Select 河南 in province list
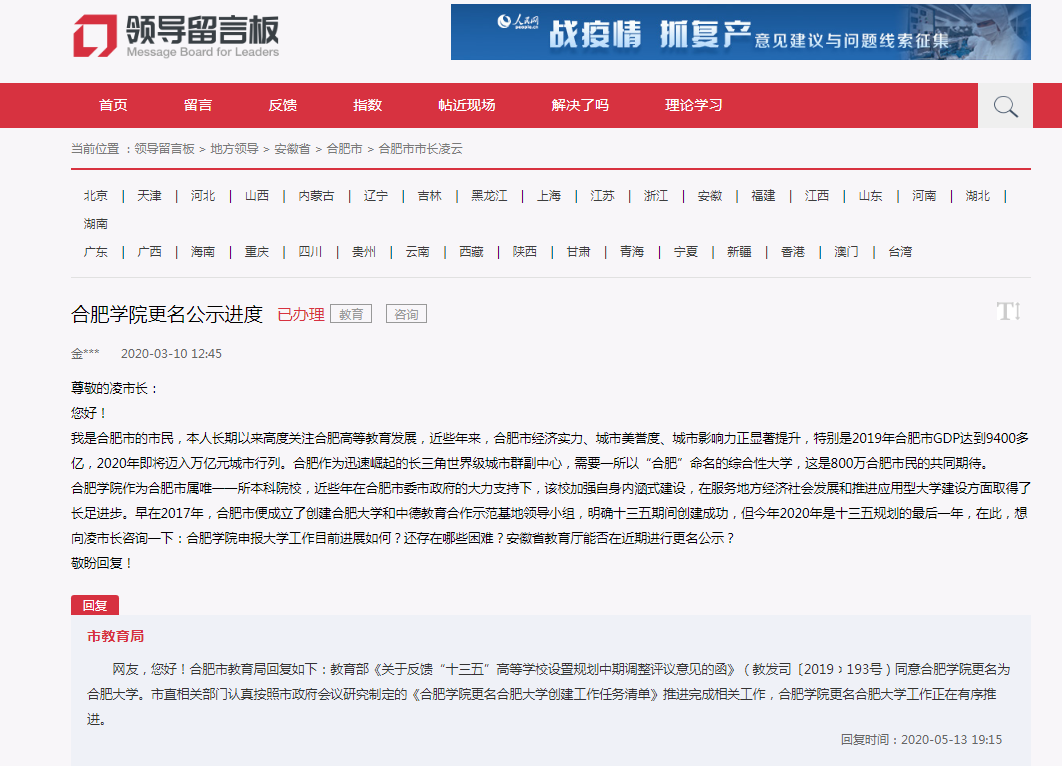Screen dimensions: 1062x766 pyautogui.click(x=924, y=196)
